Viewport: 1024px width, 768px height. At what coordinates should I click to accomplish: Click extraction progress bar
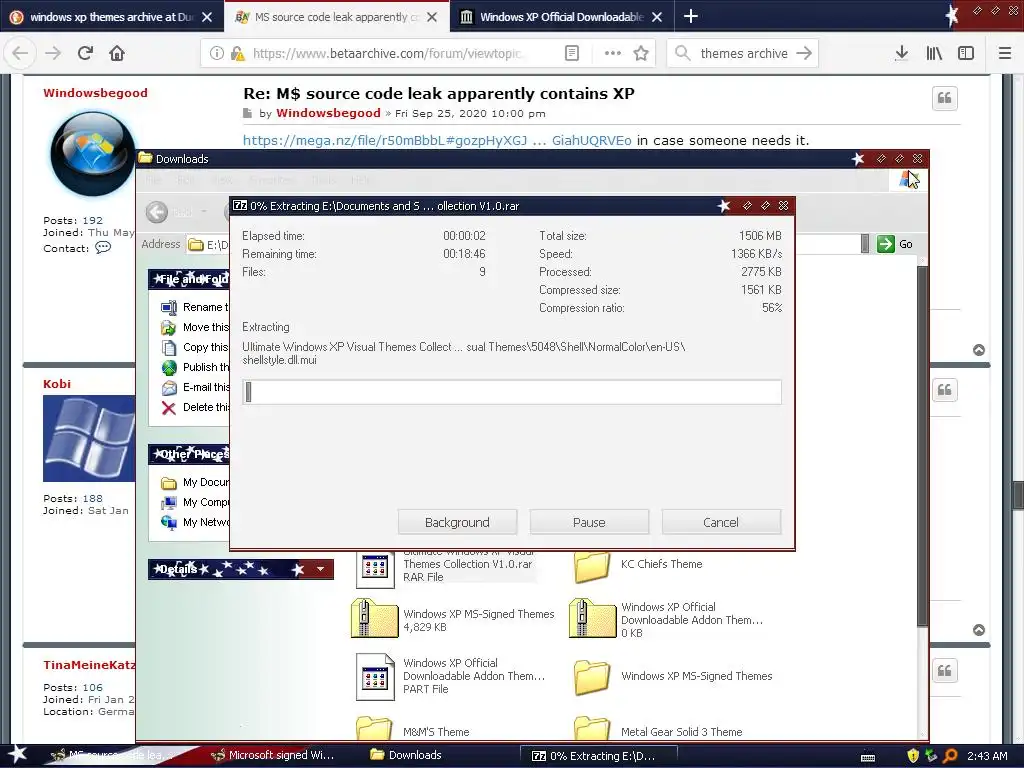[512, 392]
